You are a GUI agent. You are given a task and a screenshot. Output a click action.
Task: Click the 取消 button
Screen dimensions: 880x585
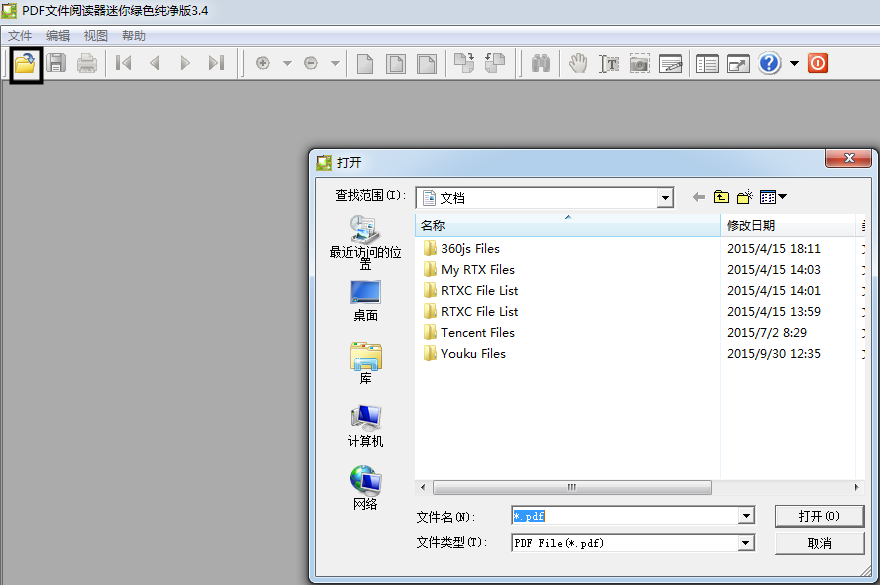(x=819, y=543)
